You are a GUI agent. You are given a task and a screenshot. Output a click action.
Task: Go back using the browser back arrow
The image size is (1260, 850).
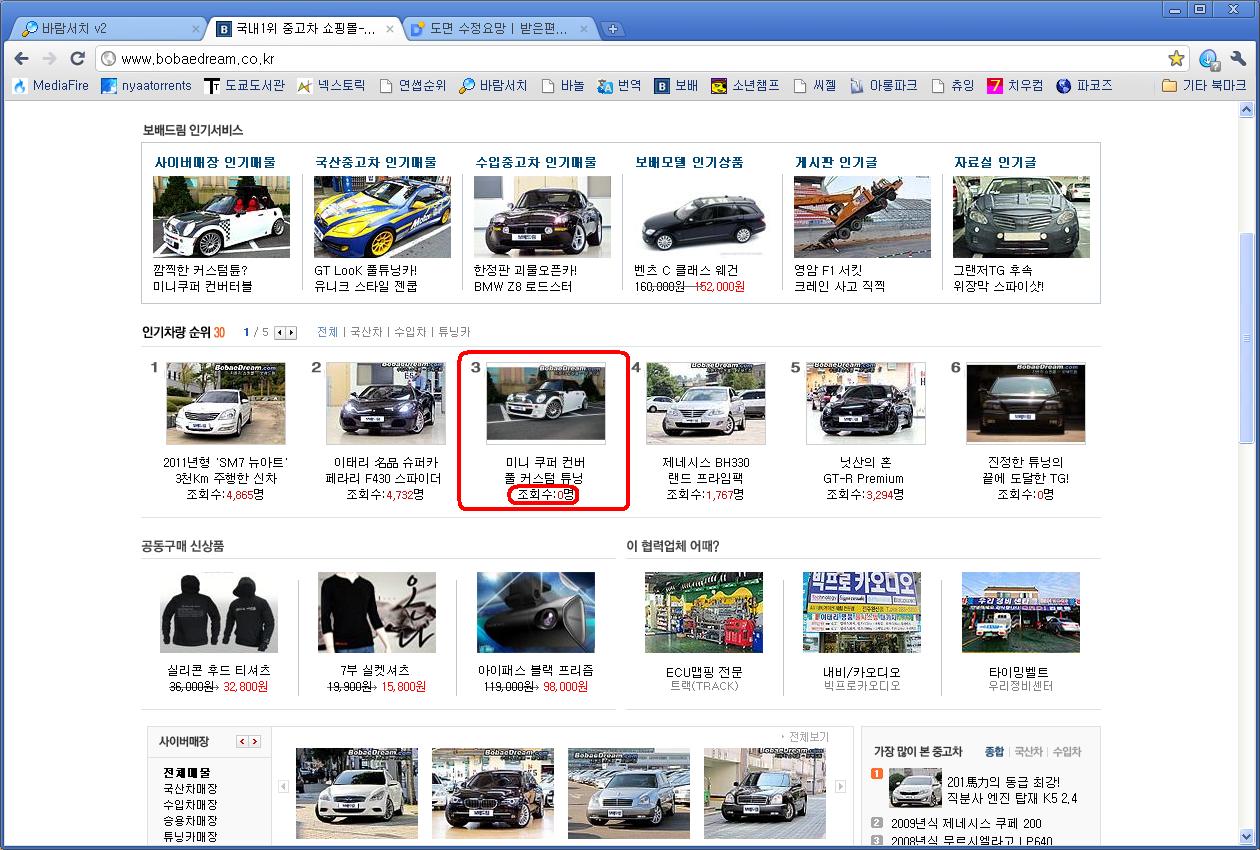click(22, 59)
